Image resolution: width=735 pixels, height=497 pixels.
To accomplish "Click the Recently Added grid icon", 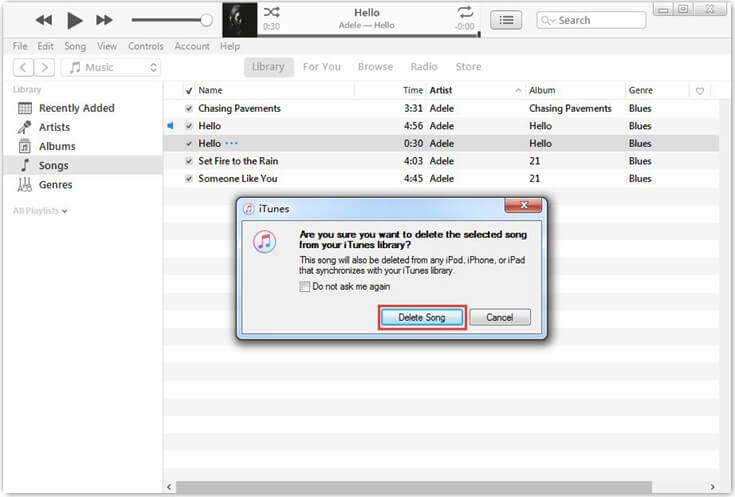I will (25, 108).
